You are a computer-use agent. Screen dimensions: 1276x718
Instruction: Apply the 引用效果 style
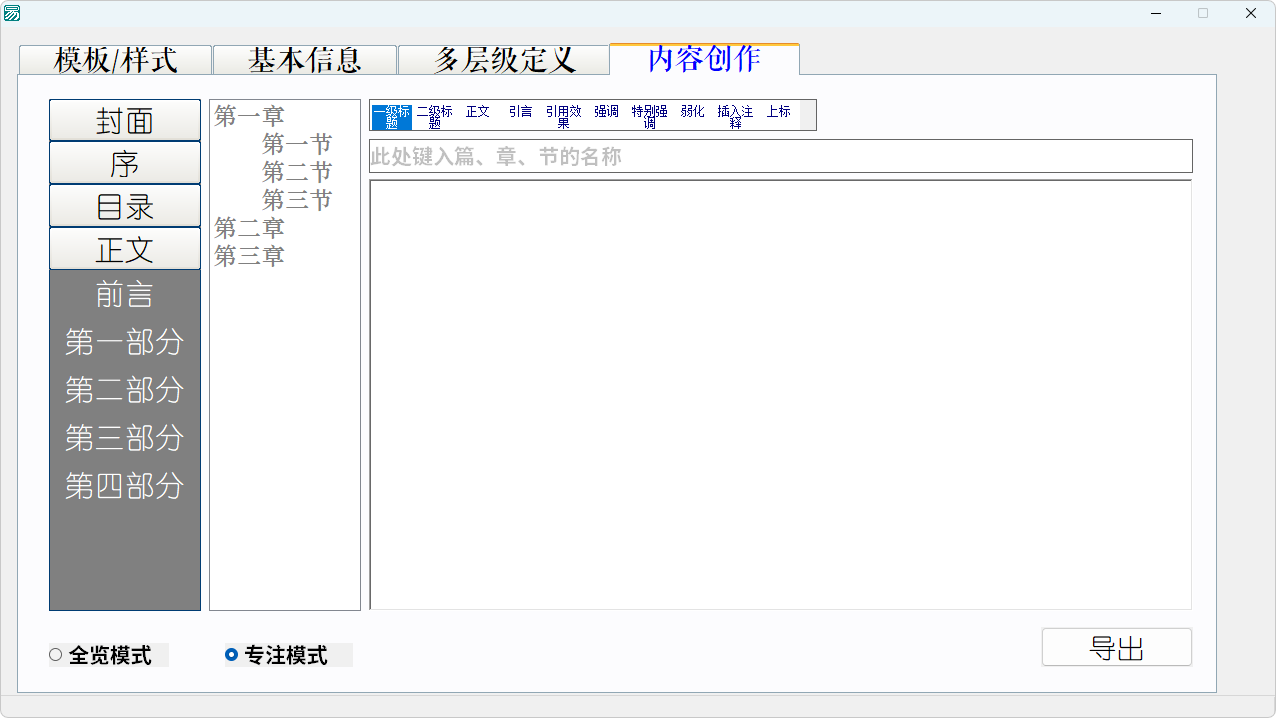point(564,116)
